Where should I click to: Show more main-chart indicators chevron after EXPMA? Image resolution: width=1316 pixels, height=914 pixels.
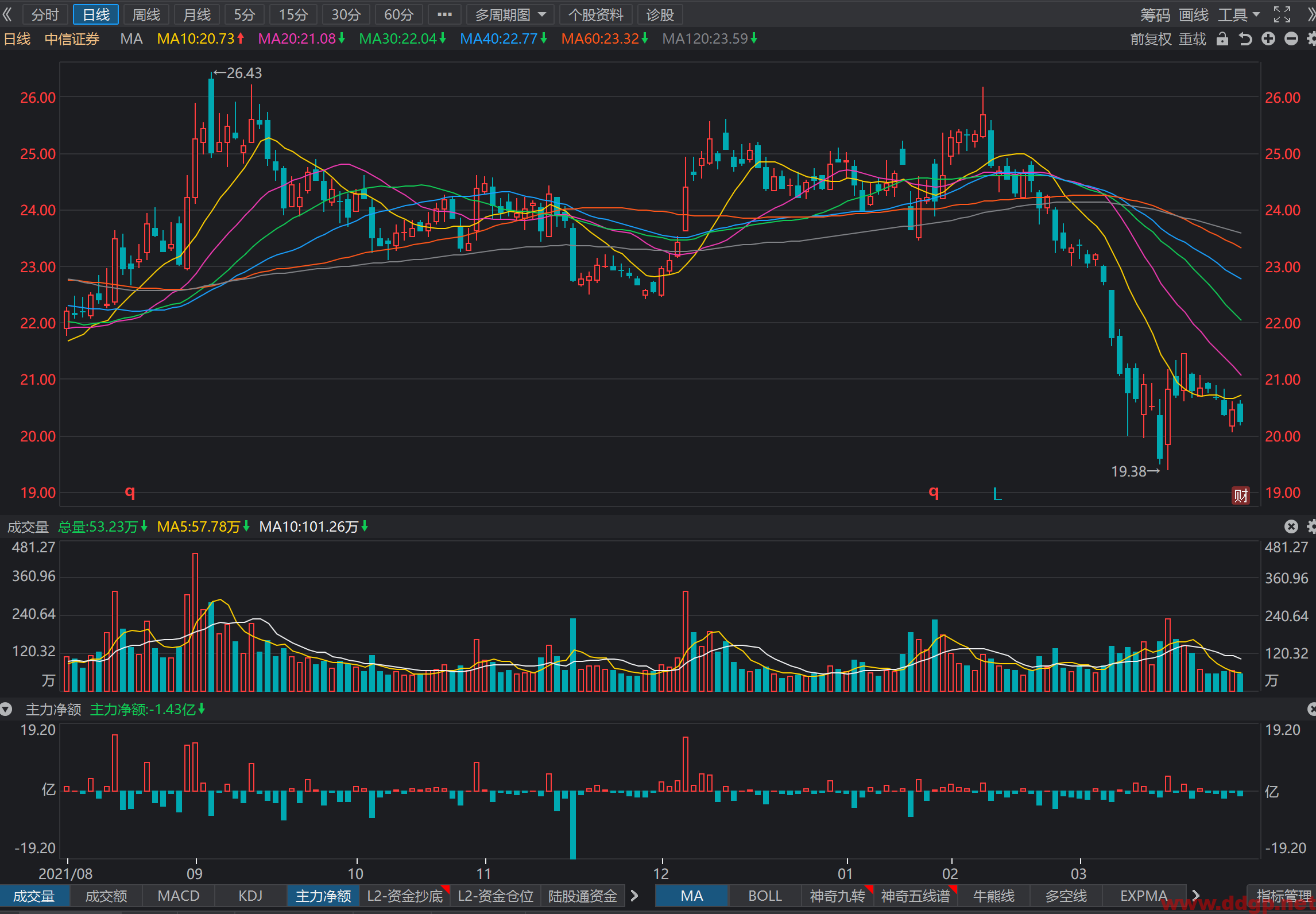[1196, 896]
